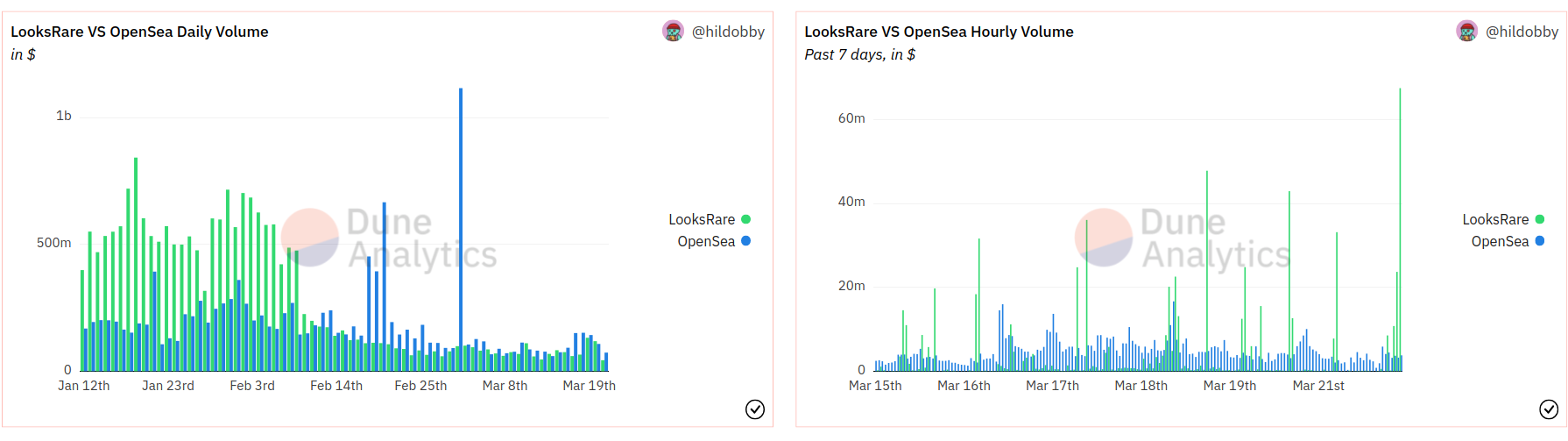1568x441 pixels.
Task: Toggle LooksRare series in Daily Volume legend
Action: point(710,219)
